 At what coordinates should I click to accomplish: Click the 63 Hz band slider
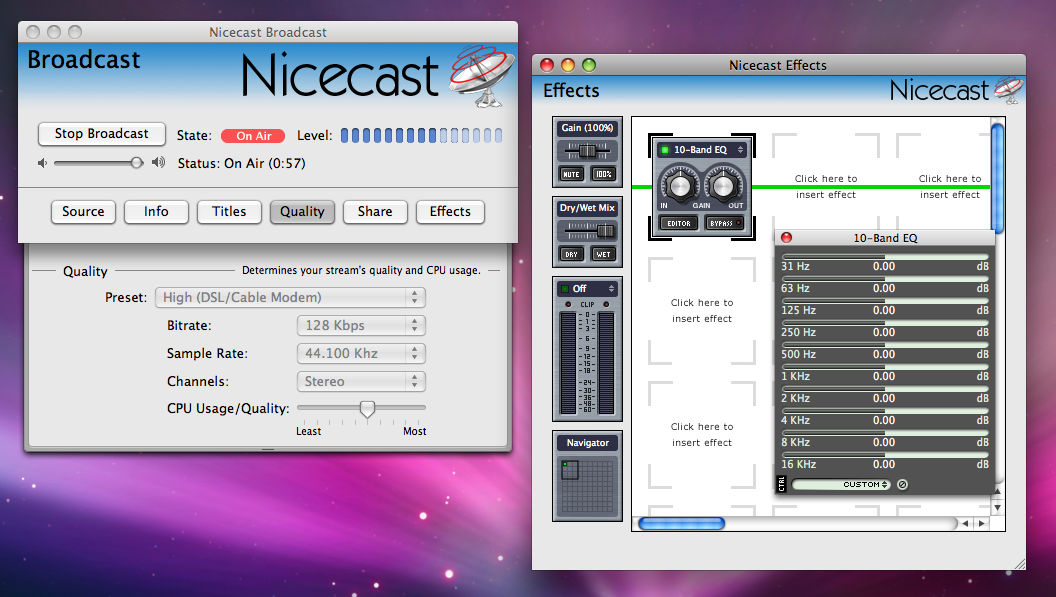[885, 279]
